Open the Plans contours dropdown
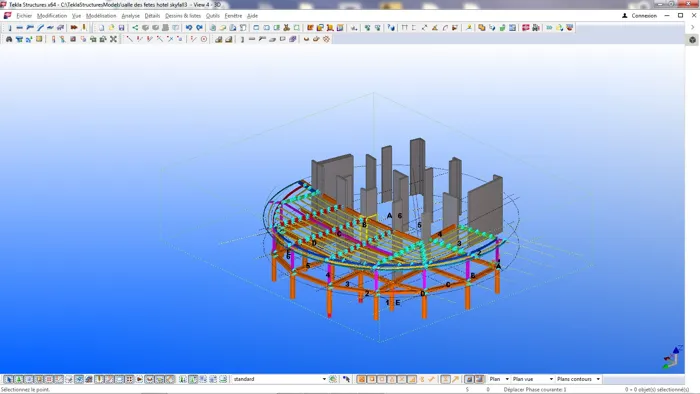 pyautogui.click(x=578, y=379)
